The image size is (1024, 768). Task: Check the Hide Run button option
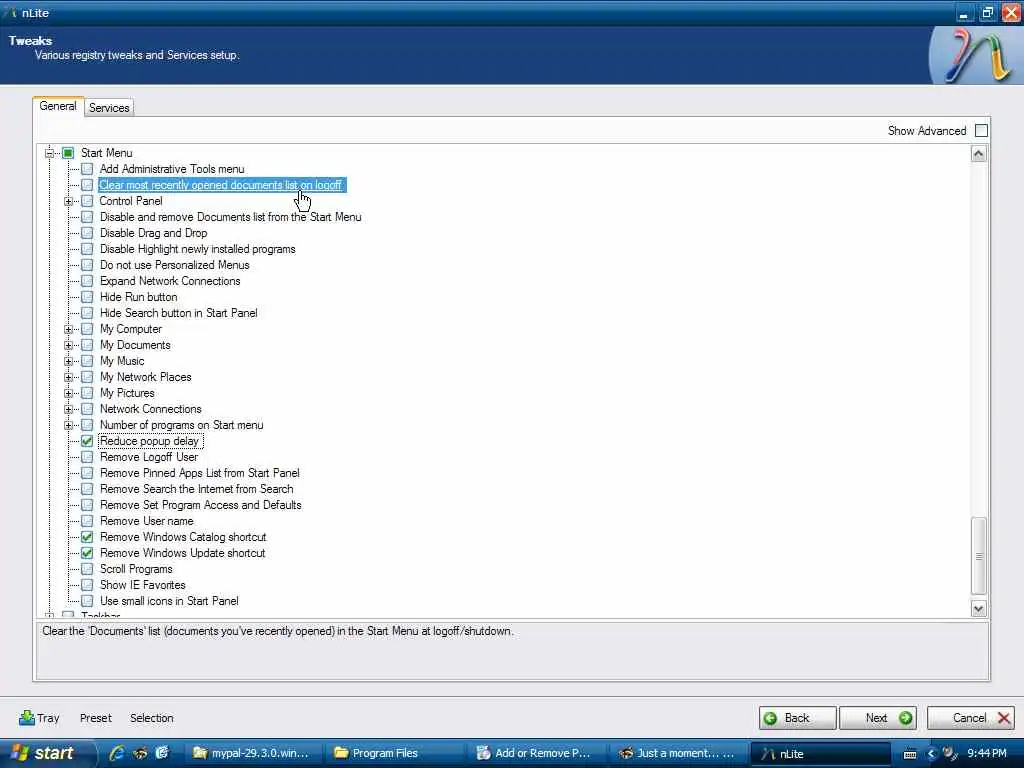click(x=87, y=297)
